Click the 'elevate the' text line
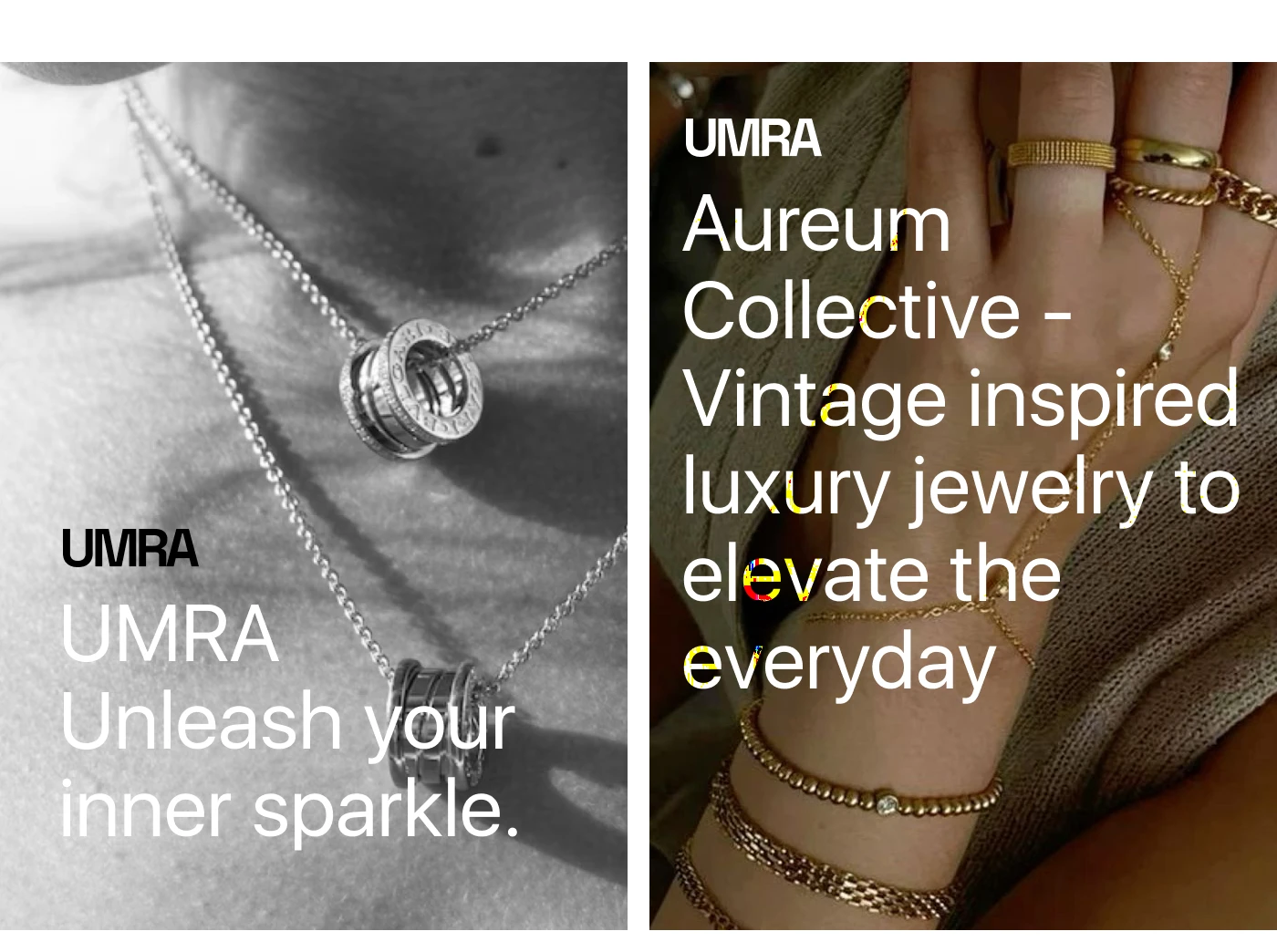The image size is (1277, 952). 873,574
